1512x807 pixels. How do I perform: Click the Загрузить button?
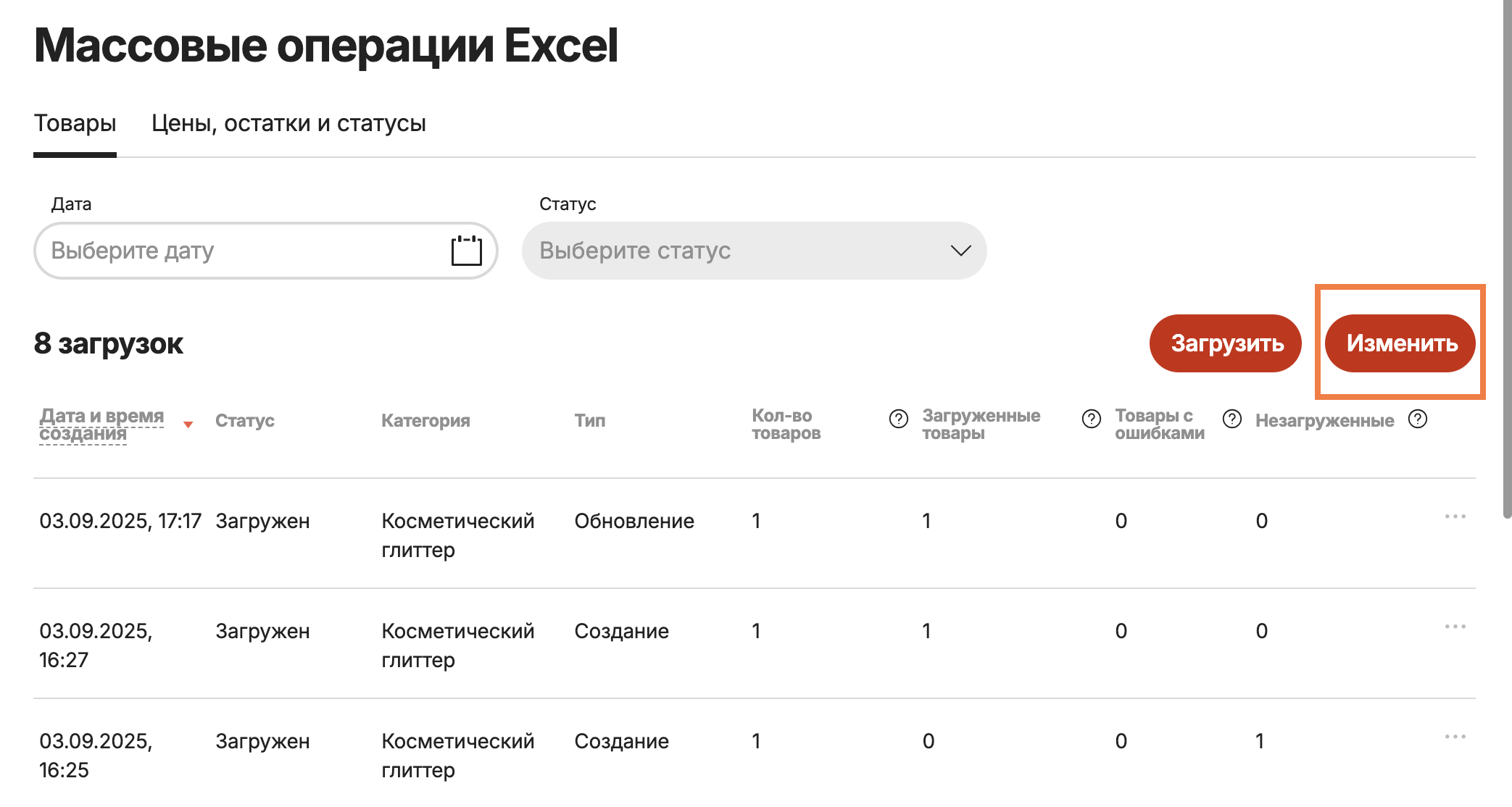point(1226,343)
